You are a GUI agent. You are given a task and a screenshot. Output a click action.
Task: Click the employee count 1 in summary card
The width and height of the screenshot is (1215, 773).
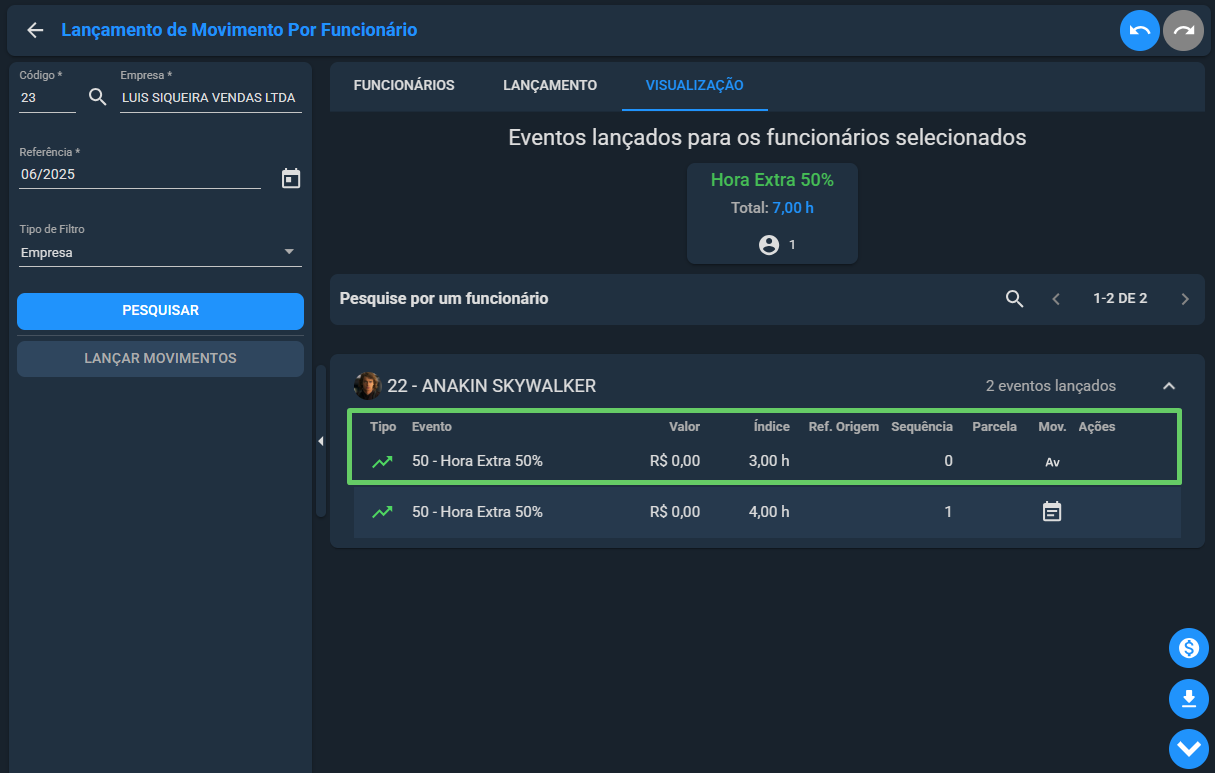(793, 244)
